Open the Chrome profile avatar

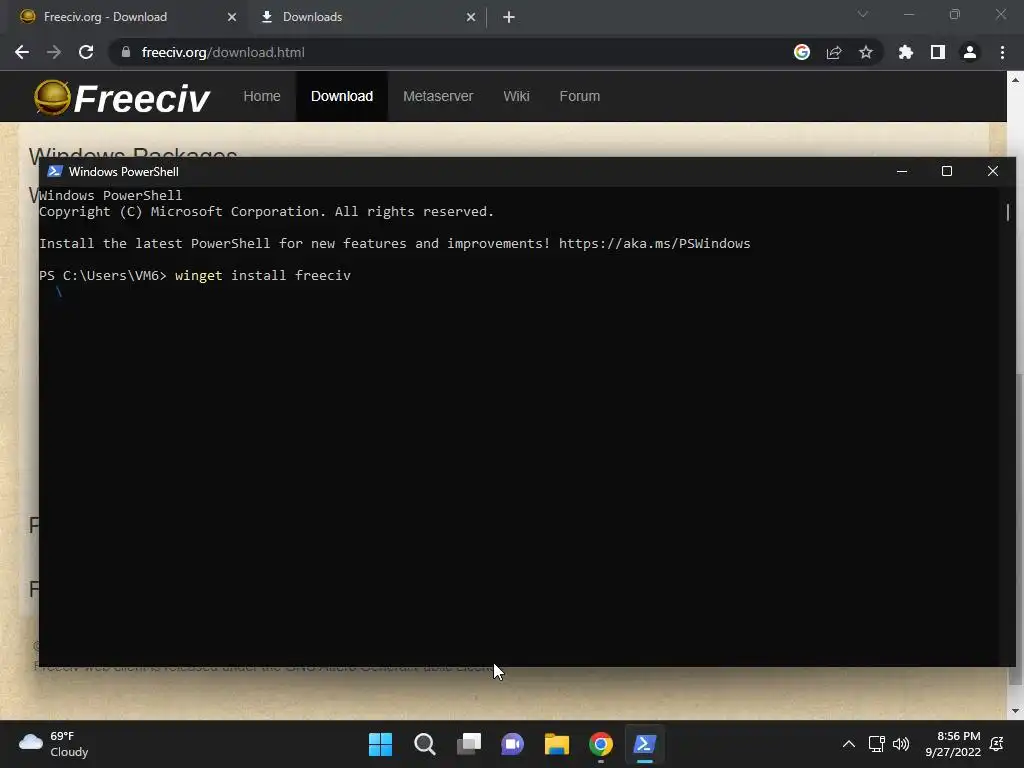970,52
